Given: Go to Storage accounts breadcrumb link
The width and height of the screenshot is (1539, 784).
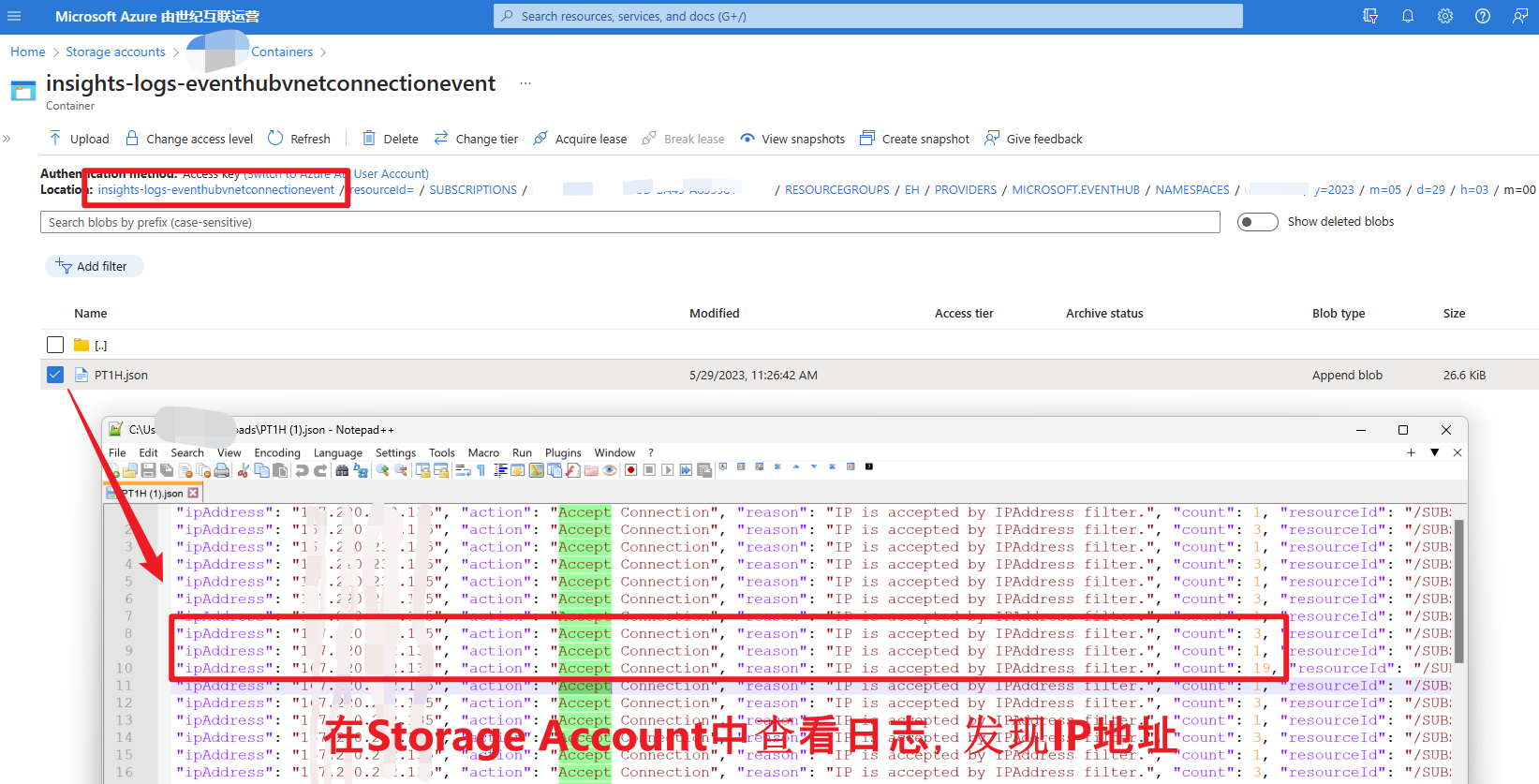Looking at the screenshot, I should (115, 52).
